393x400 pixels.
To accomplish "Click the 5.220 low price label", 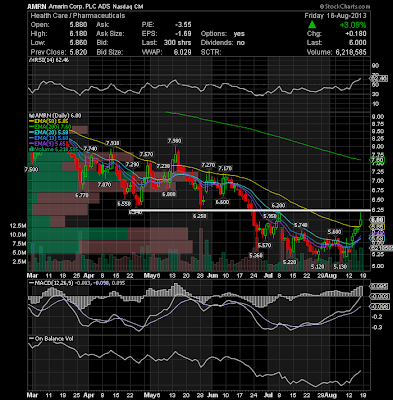I will (289, 262).
